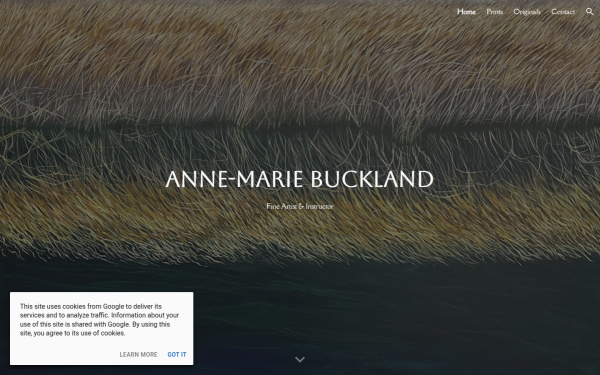
Task: Open the Contact page
Action: (x=563, y=12)
